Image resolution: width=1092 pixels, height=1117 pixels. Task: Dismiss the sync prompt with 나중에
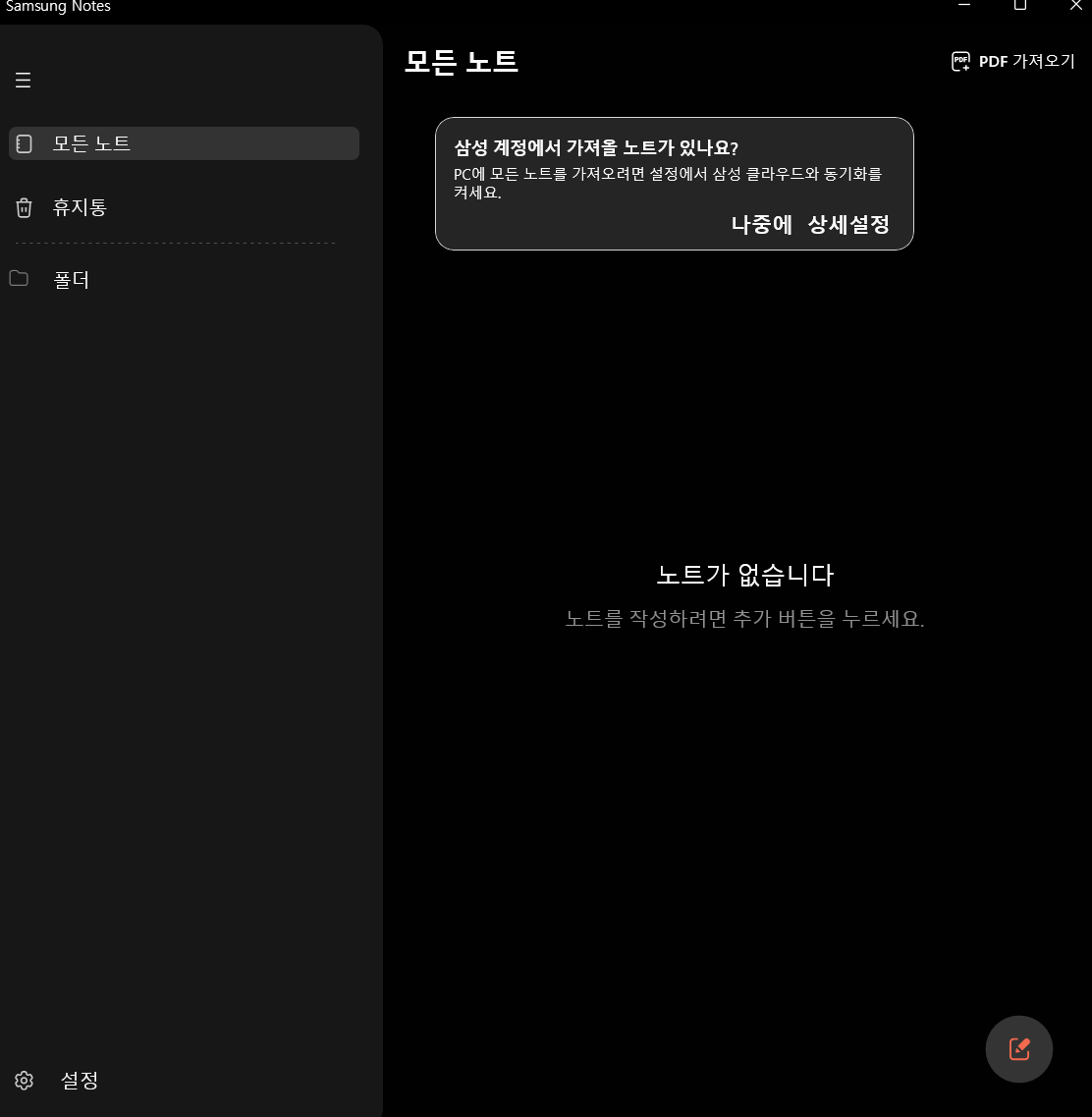point(761,224)
